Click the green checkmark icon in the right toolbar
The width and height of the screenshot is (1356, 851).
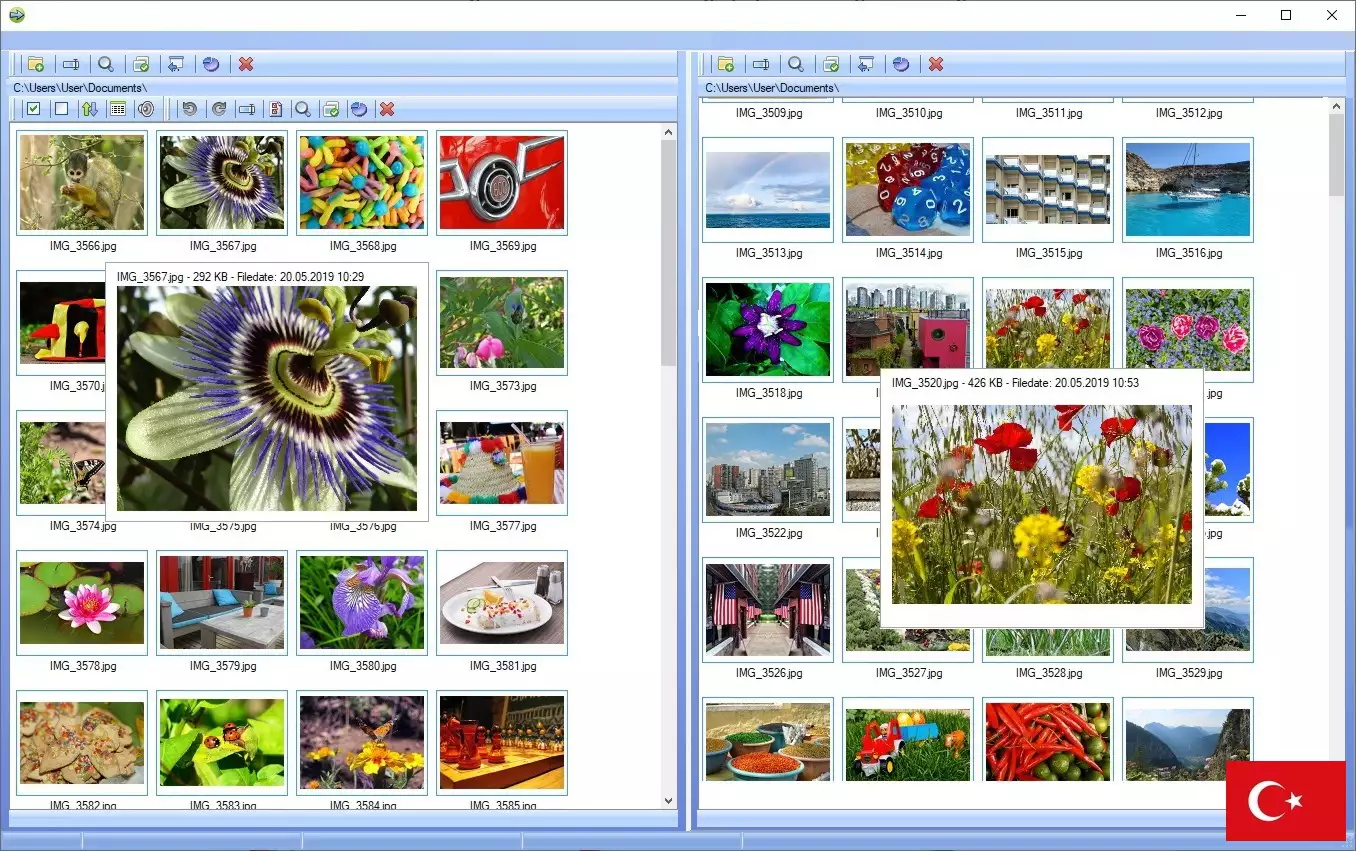(x=830, y=63)
